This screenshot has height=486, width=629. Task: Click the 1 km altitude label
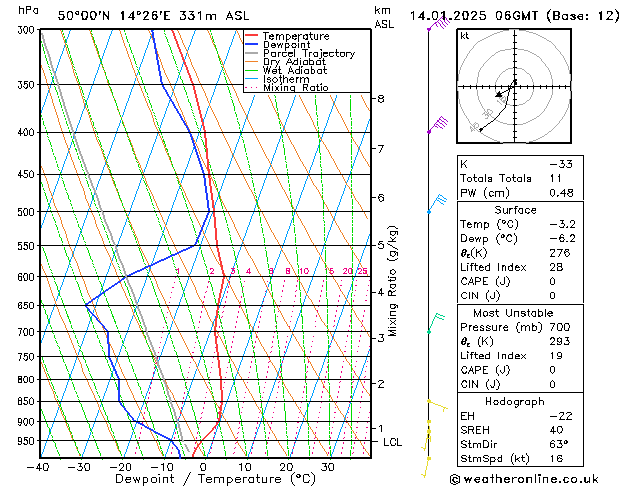(380, 429)
